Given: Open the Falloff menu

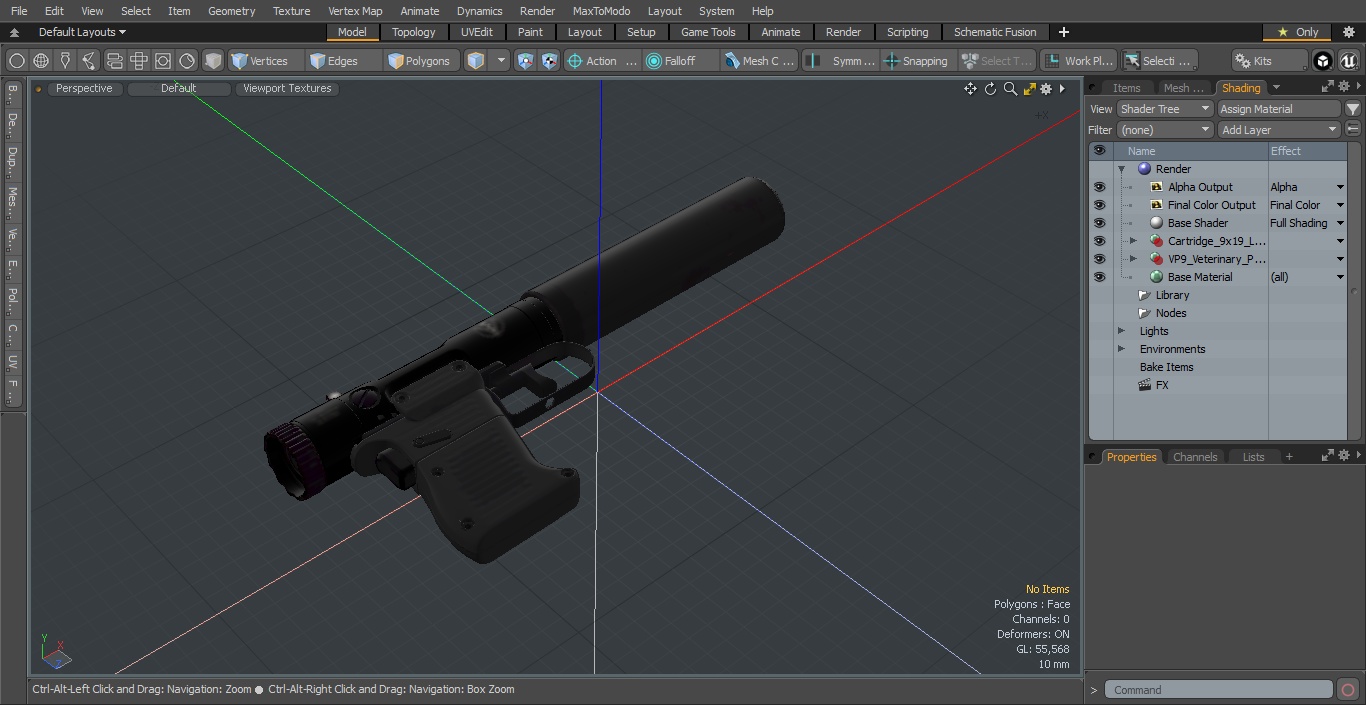Looking at the screenshot, I should pos(680,61).
